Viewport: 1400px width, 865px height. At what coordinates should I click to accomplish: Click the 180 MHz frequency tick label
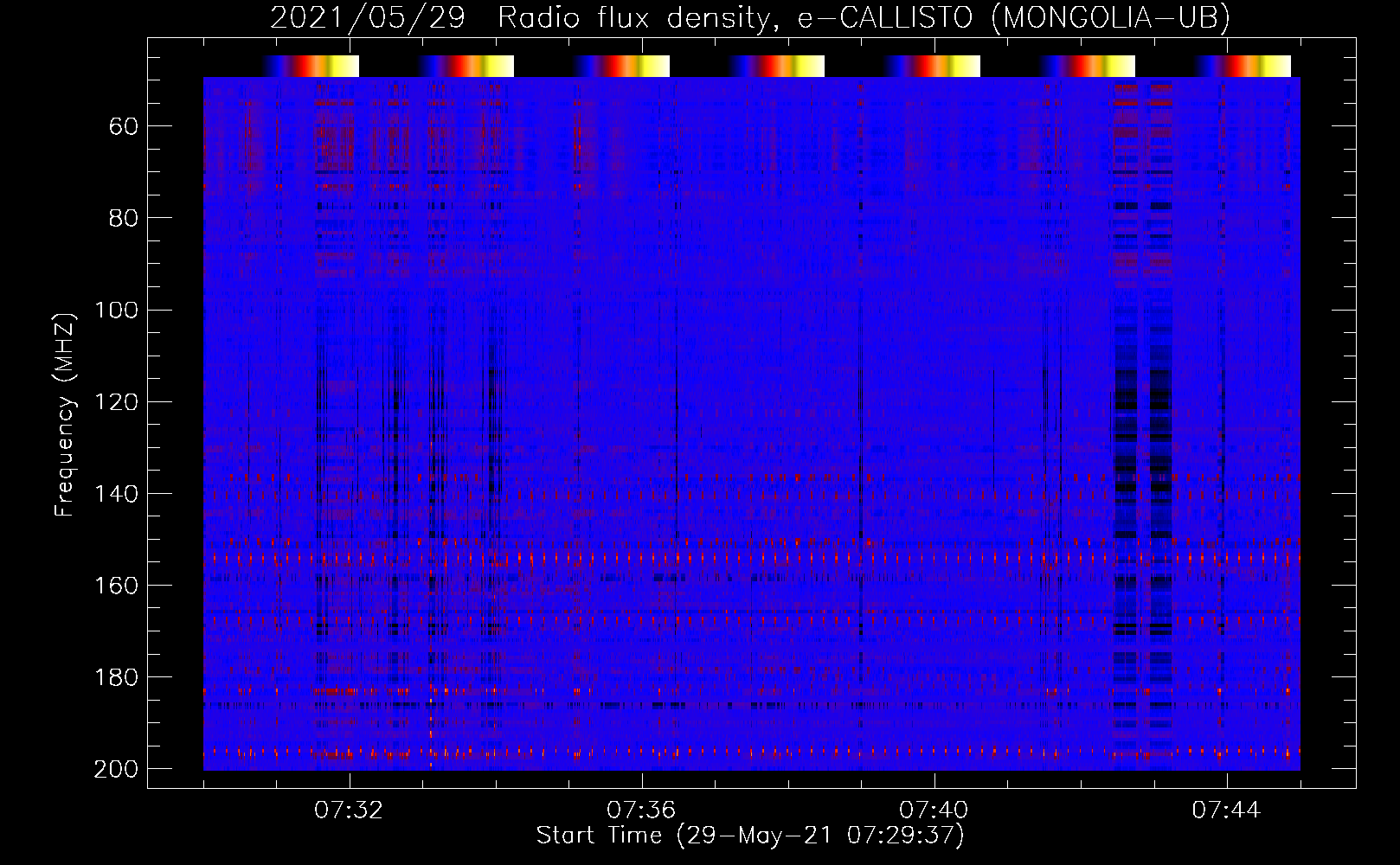(x=116, y=676)
